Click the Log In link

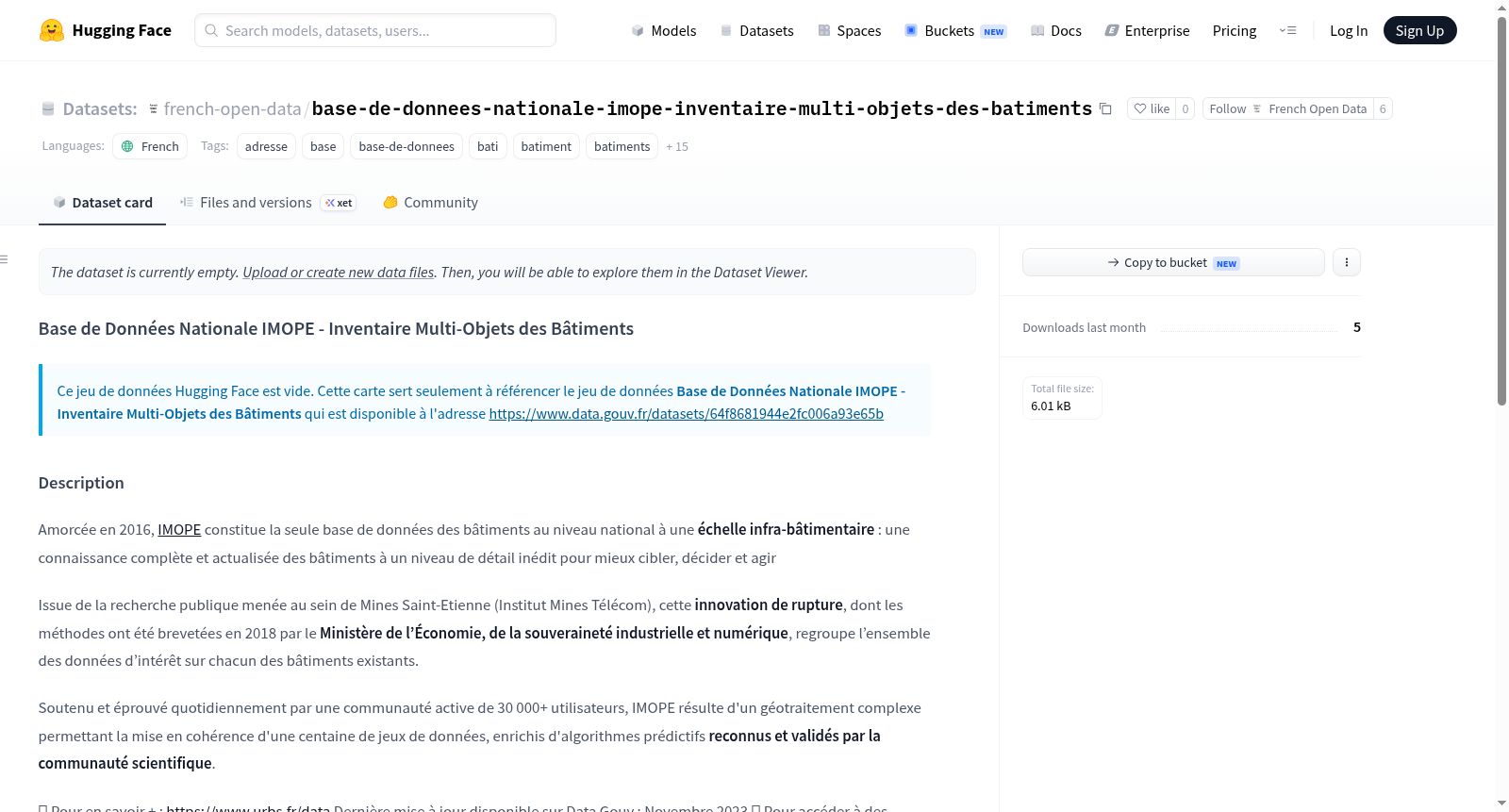point(1349,31)
